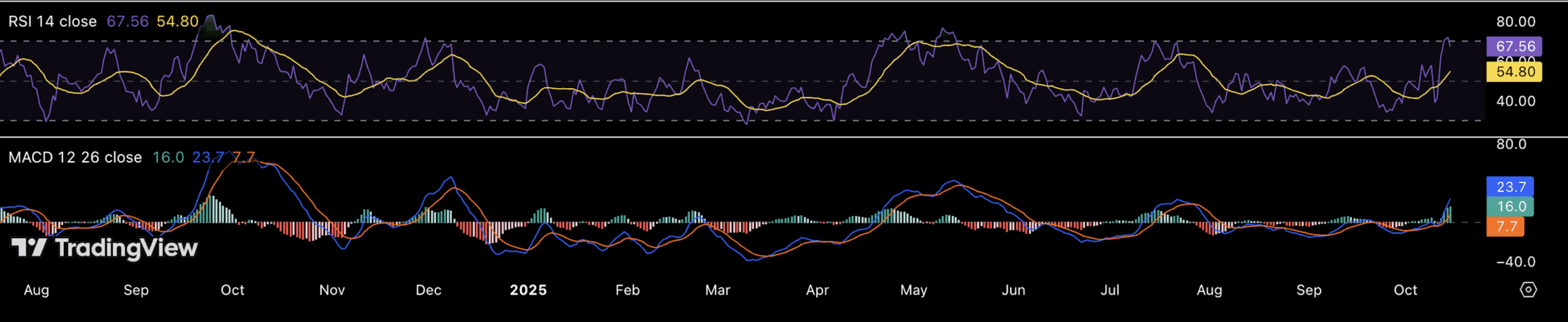The image size is (1568, 322).
Task: Click MACD scale value 80.0
Action: tap(1511, 144)
